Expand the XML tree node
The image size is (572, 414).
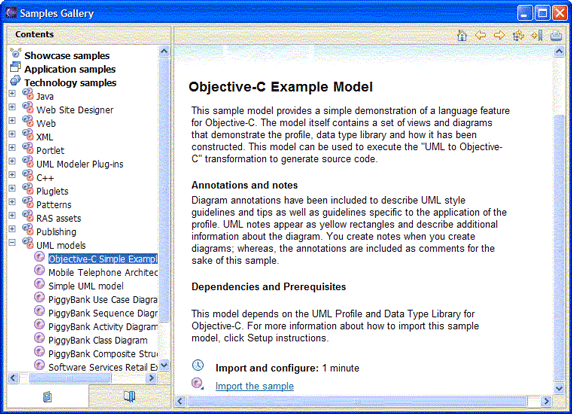point(12,134)
